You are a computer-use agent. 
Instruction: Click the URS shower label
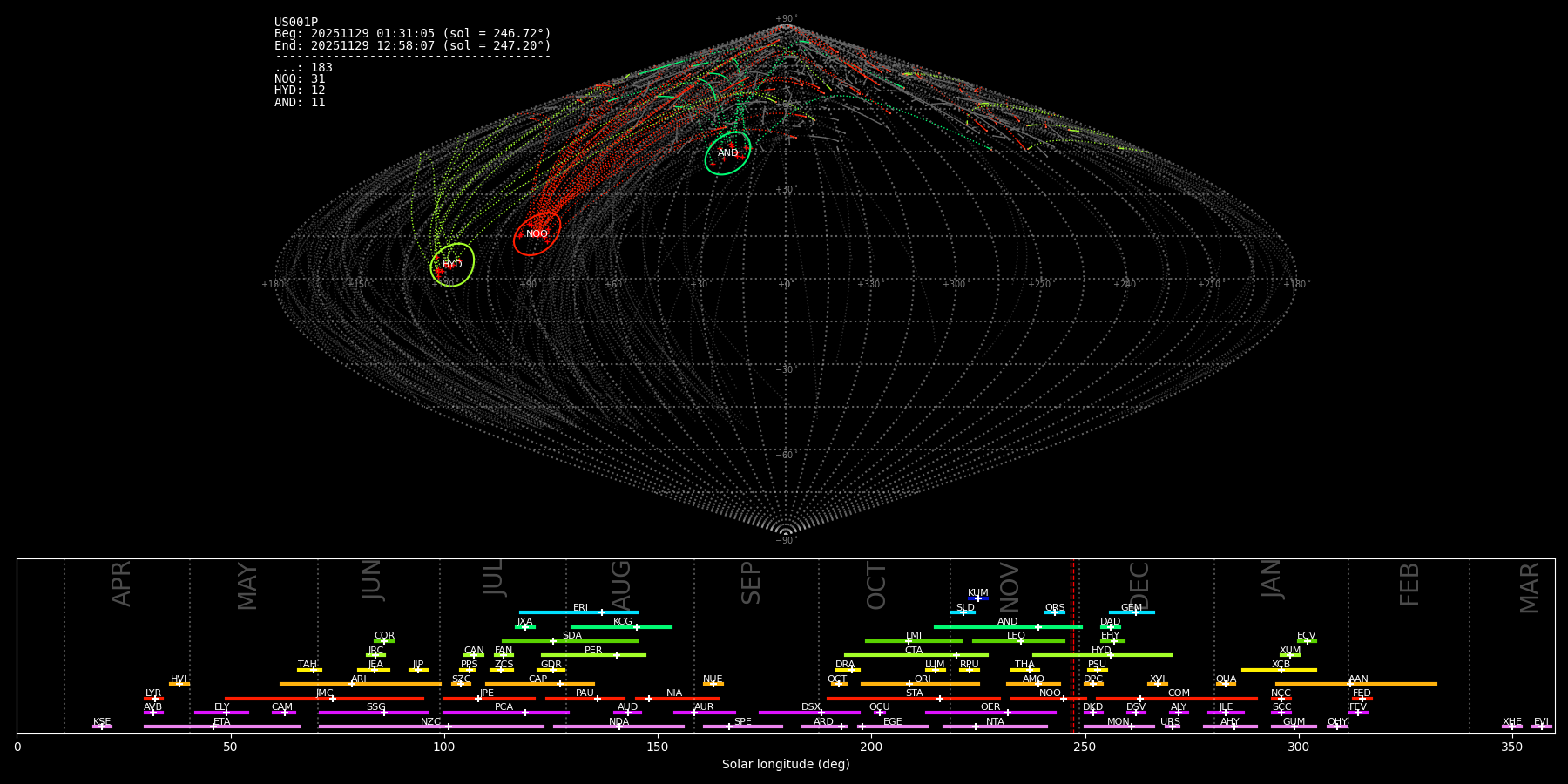tap(1170, 722)
